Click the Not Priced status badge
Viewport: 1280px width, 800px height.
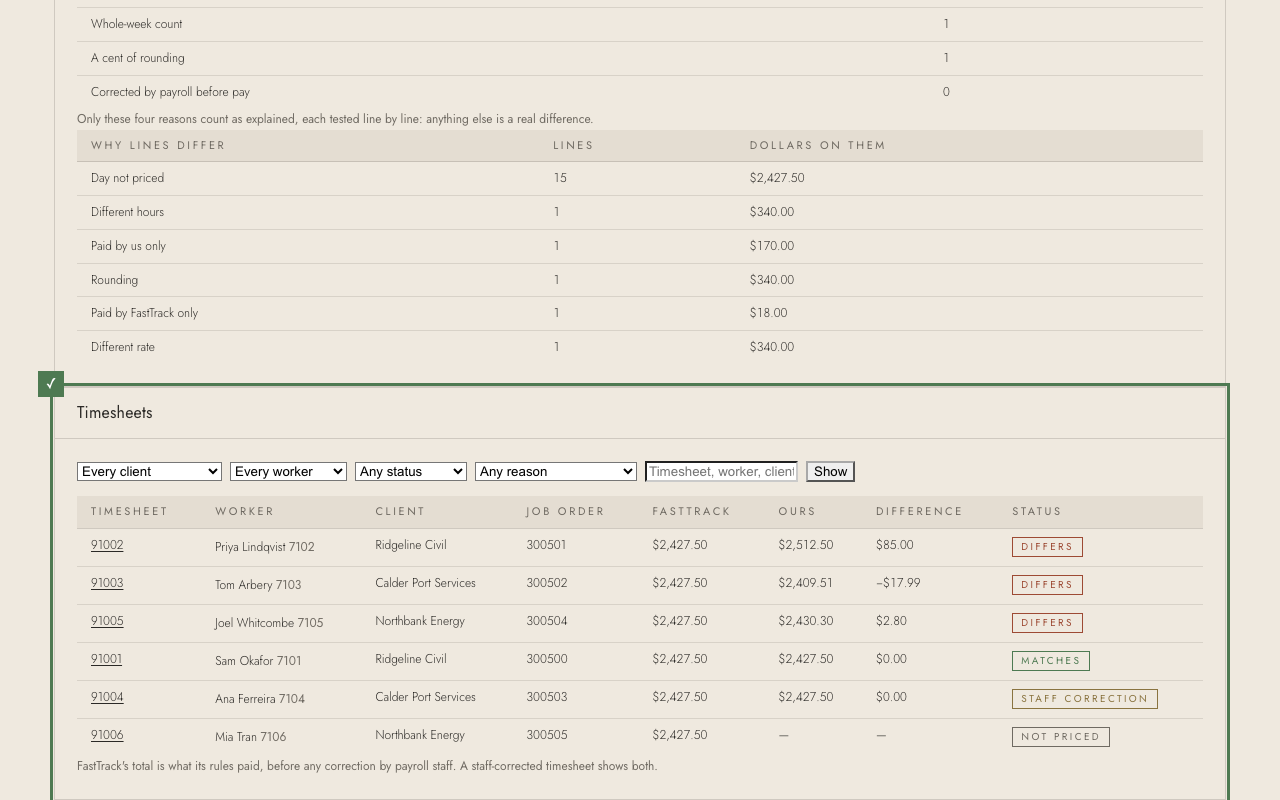tap(1061, 737)
